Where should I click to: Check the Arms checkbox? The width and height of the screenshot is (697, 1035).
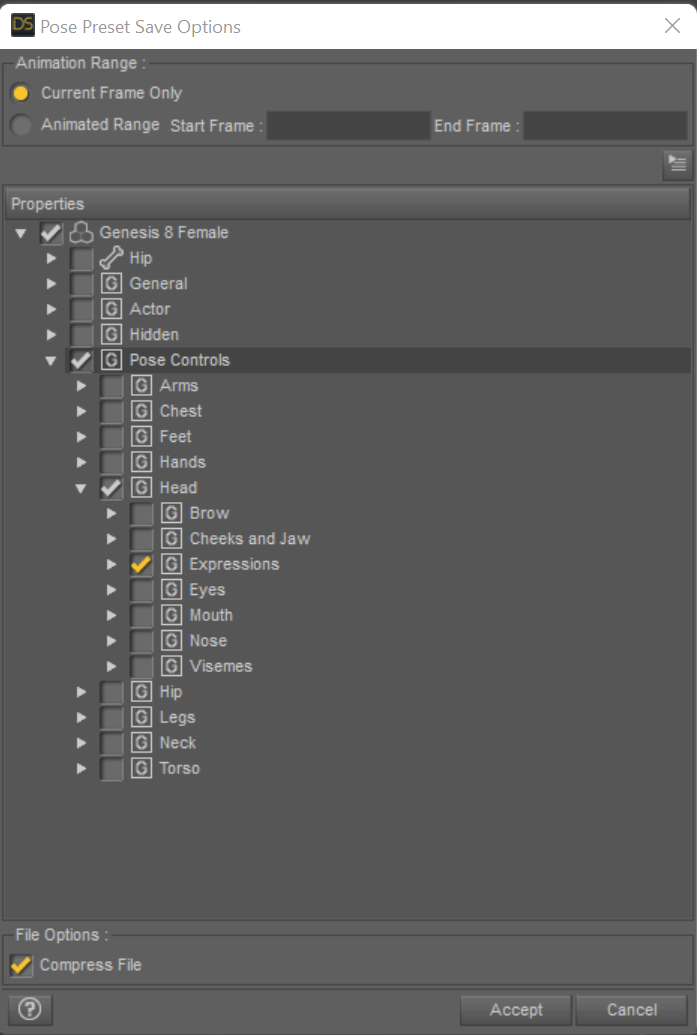tap(111, 385)
